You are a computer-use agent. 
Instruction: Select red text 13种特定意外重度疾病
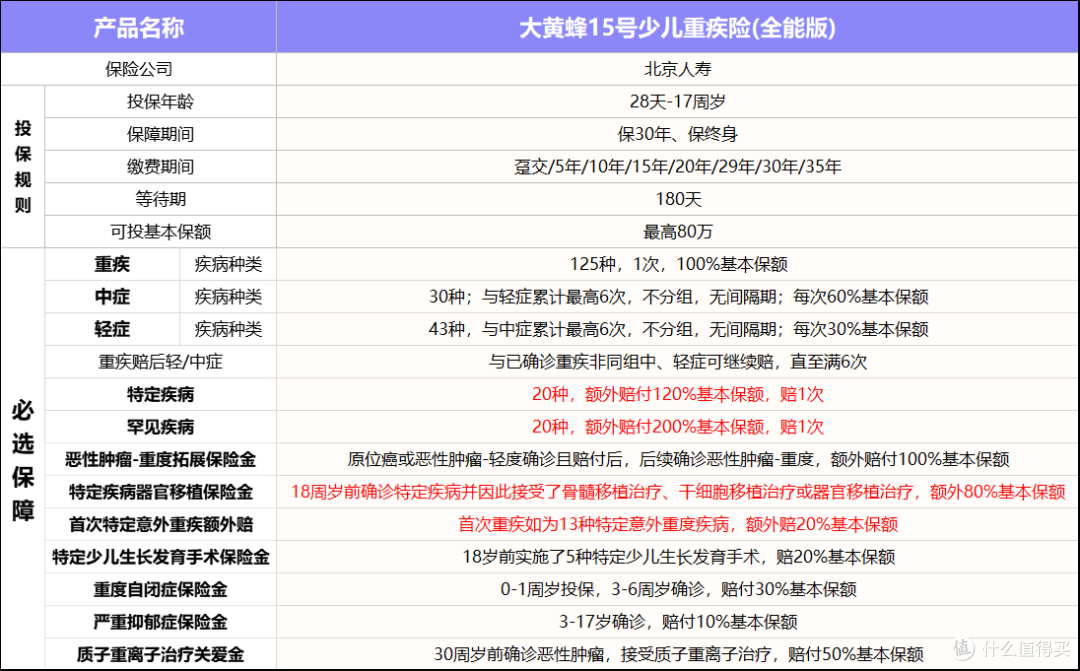point(643,524)
